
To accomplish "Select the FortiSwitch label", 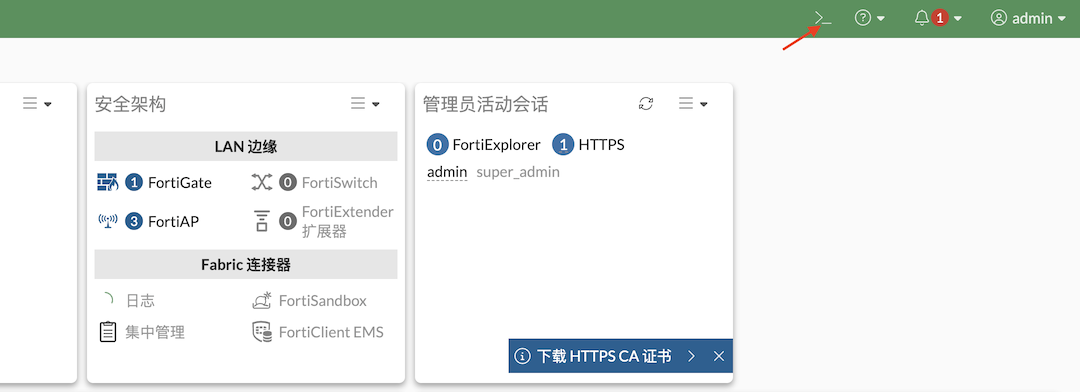I will [x=340, y=183].
